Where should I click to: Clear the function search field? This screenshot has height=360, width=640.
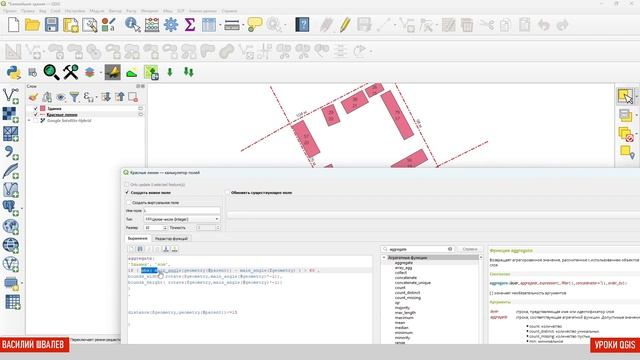[x=450, y=249]
